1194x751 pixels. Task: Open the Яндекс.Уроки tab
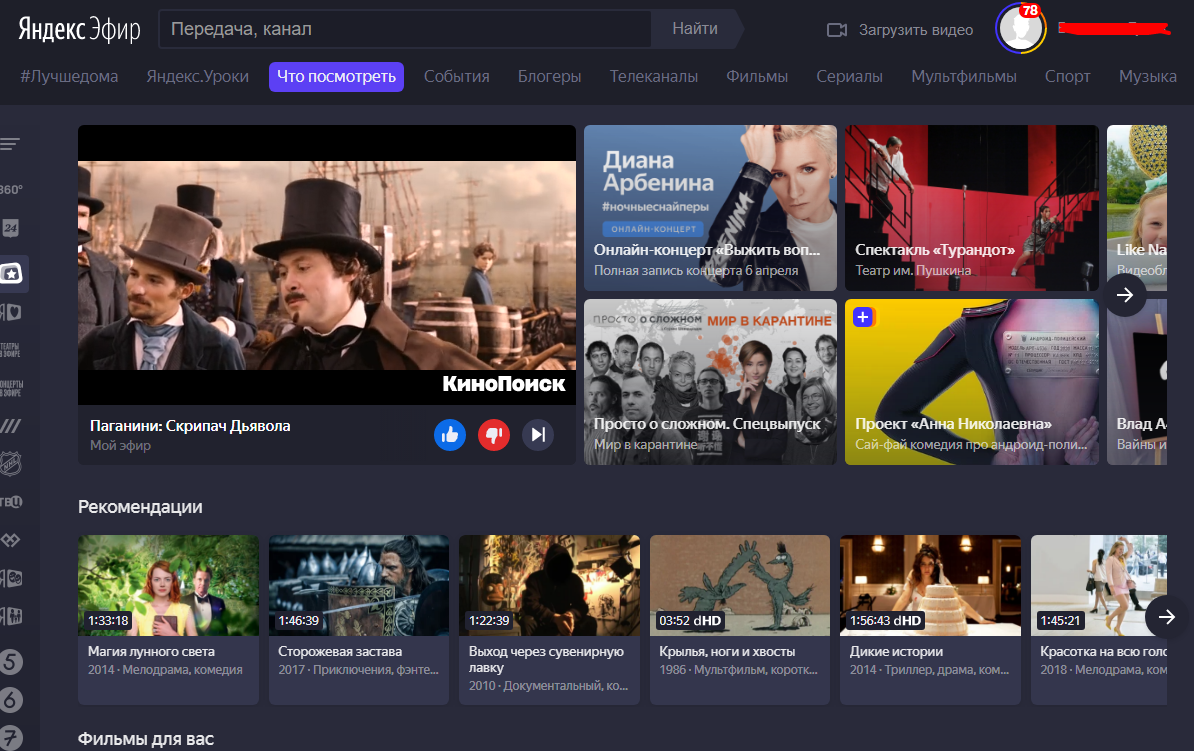198,76
